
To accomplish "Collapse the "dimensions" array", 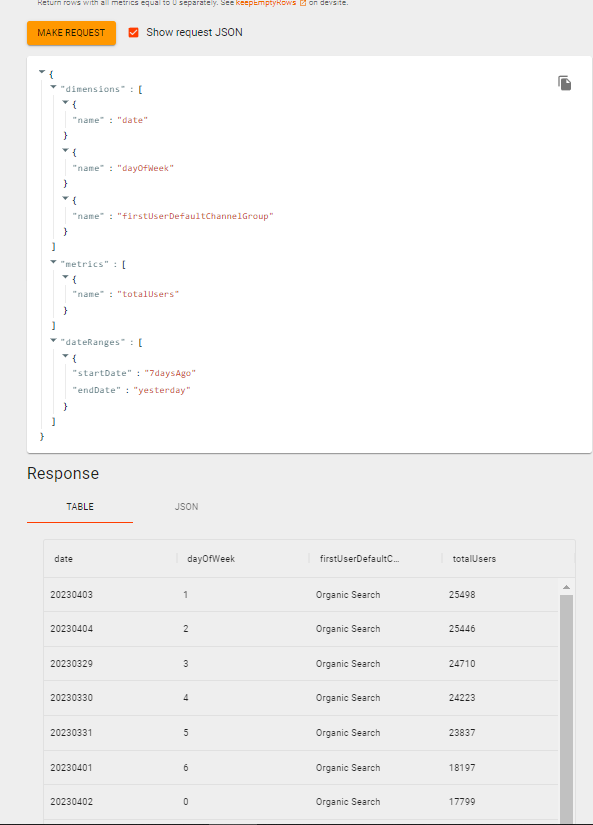I will click(53, 87).
